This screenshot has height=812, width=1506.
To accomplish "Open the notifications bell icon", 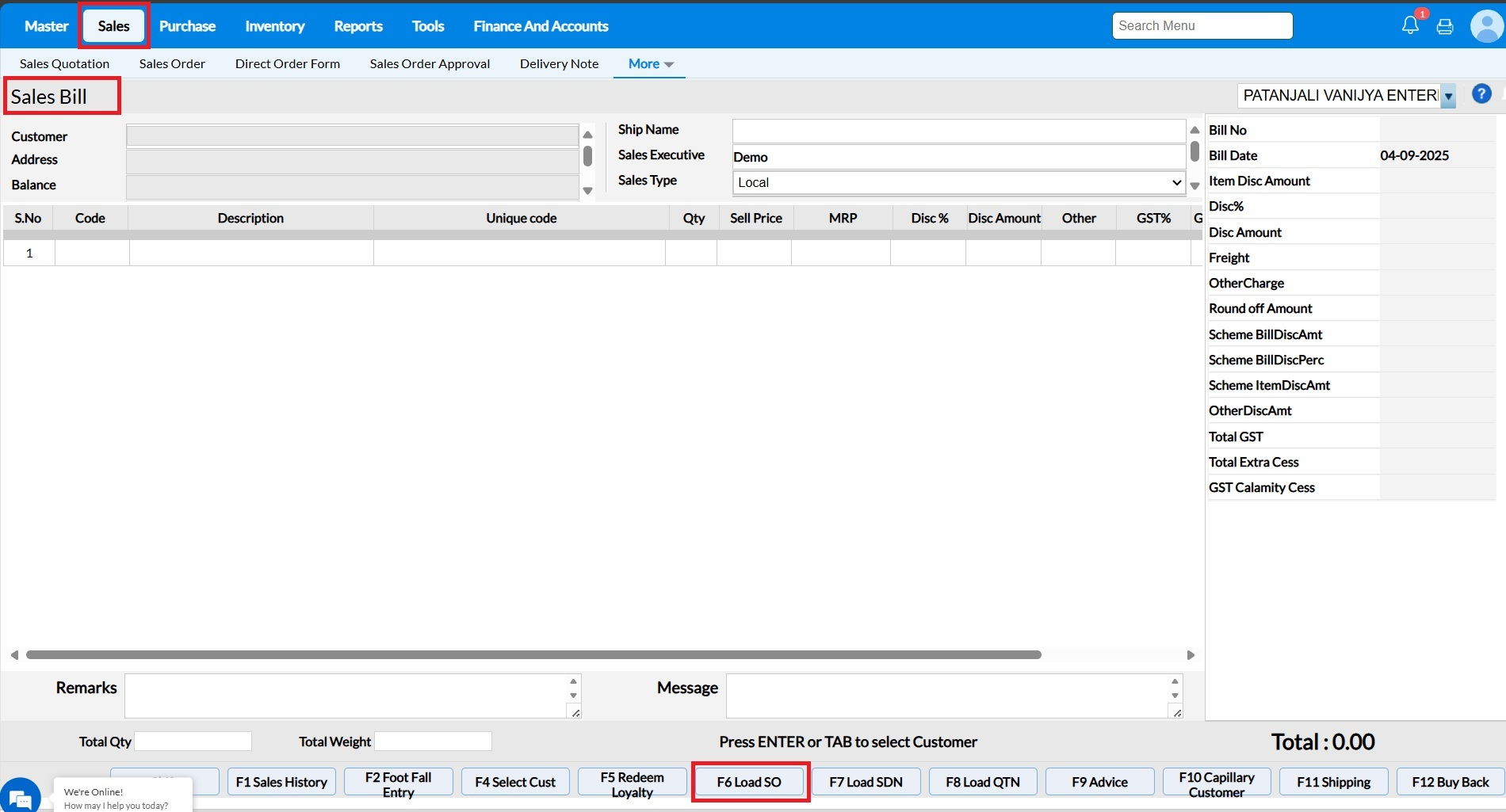I will point(1410,25).
